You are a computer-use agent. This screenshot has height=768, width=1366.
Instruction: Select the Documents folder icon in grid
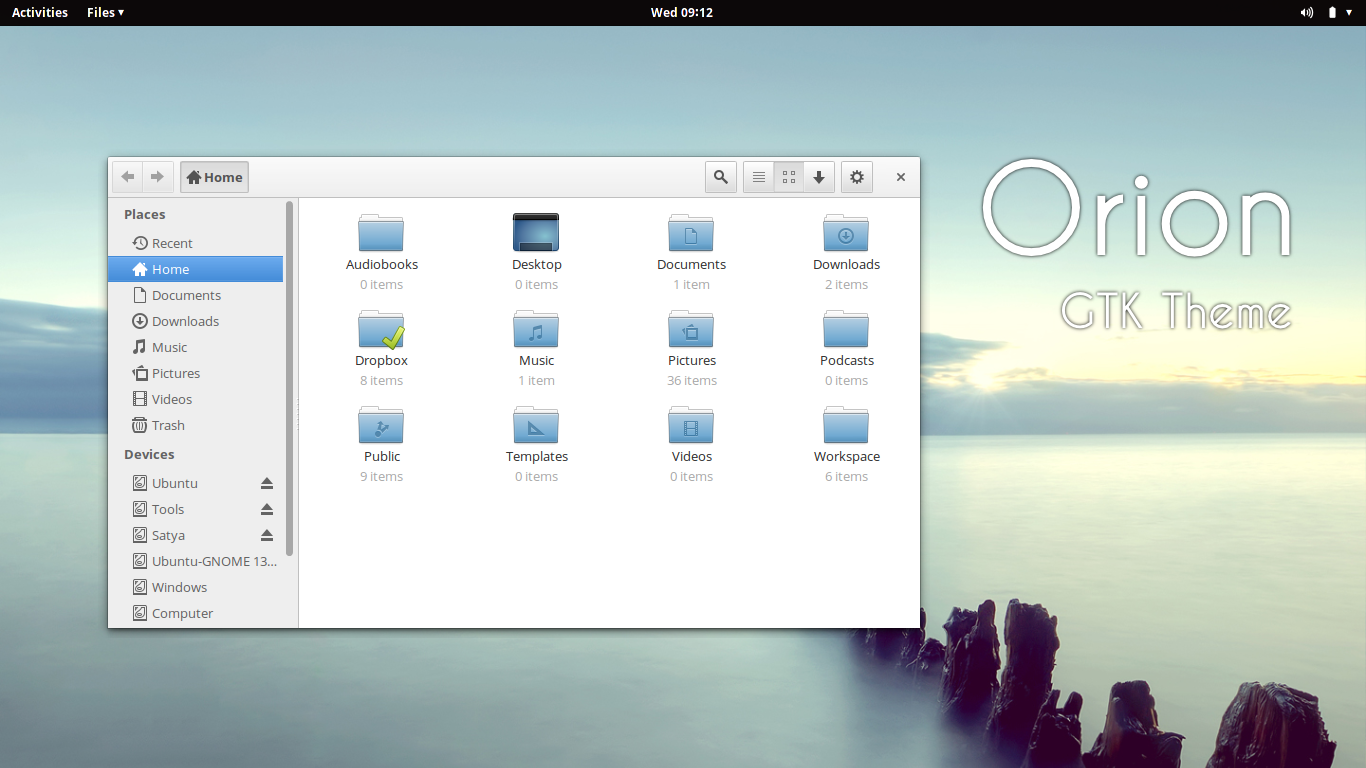pos(691,232)
